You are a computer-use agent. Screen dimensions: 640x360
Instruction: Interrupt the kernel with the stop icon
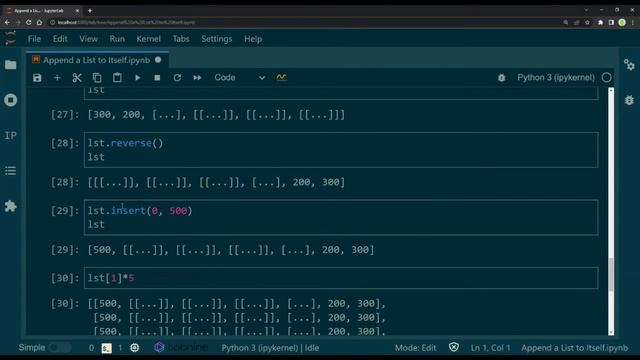coord(157,78)
